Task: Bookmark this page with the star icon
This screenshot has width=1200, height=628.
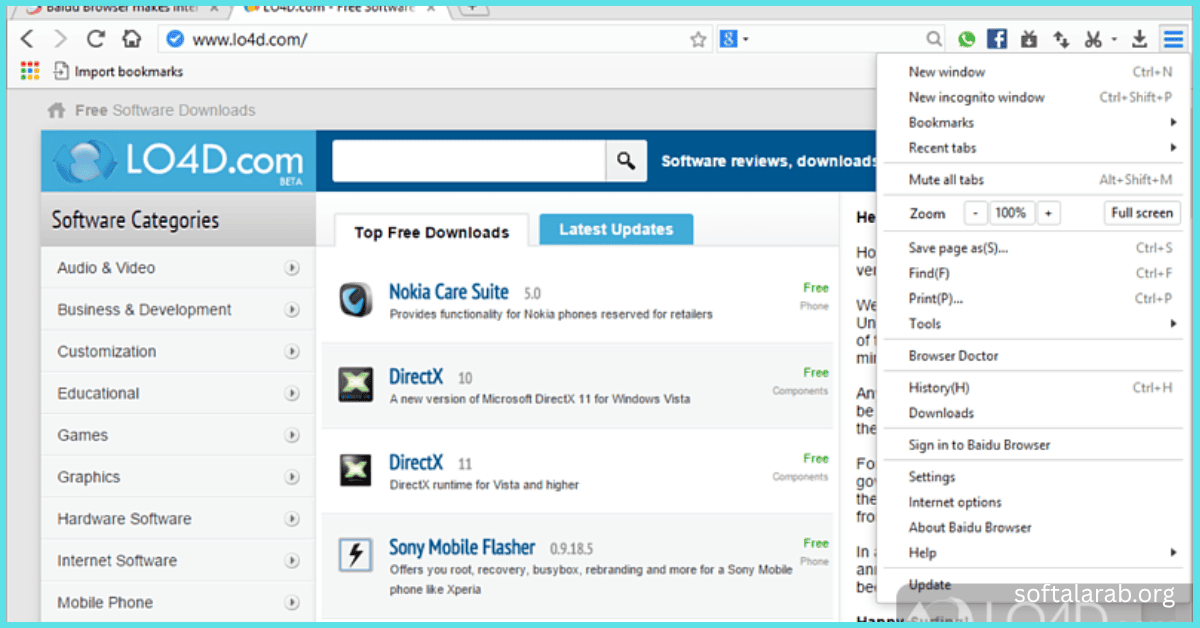Action: point(698,40)
